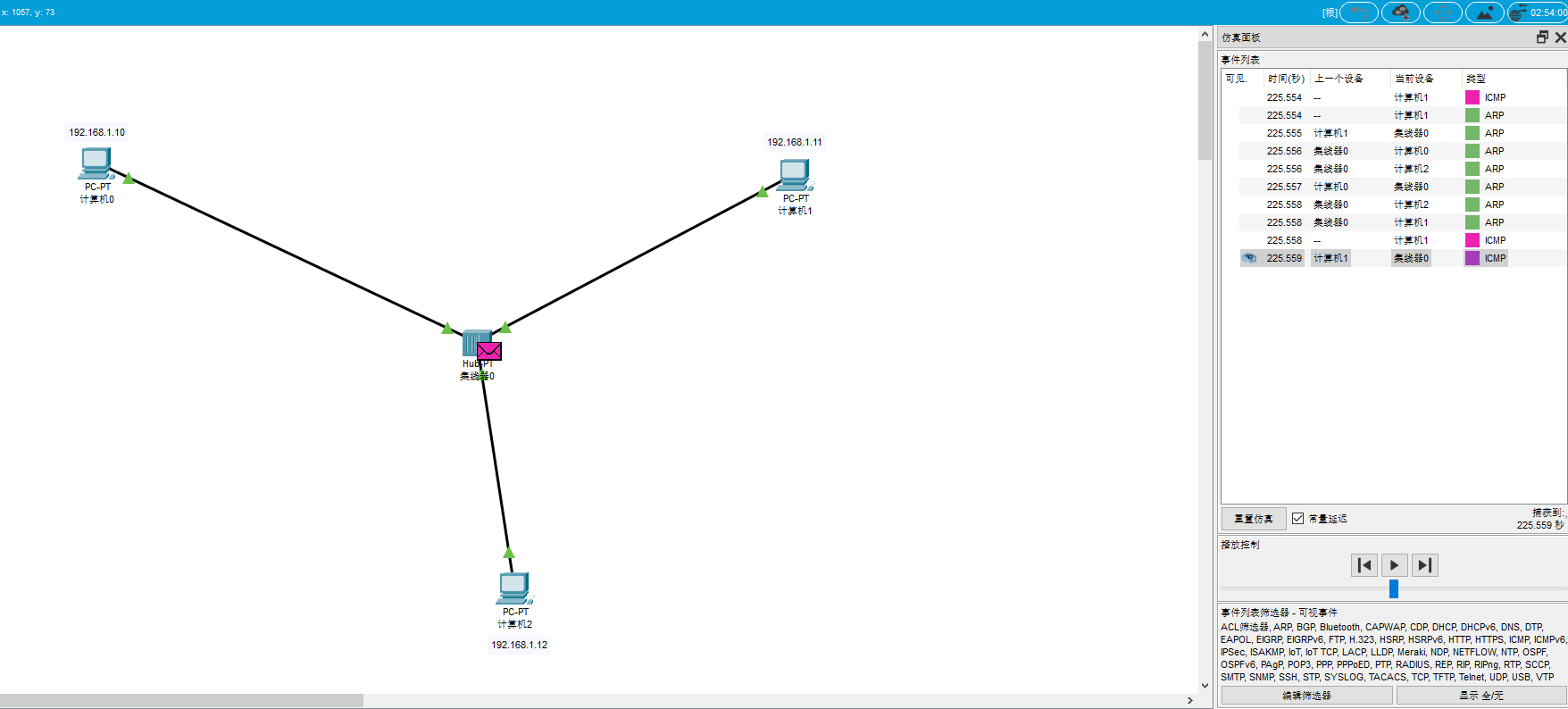Screen dimensions: 1568x709
Task: Close the 仿真面板 simulation panel
Action: [x=1560, y=37]
